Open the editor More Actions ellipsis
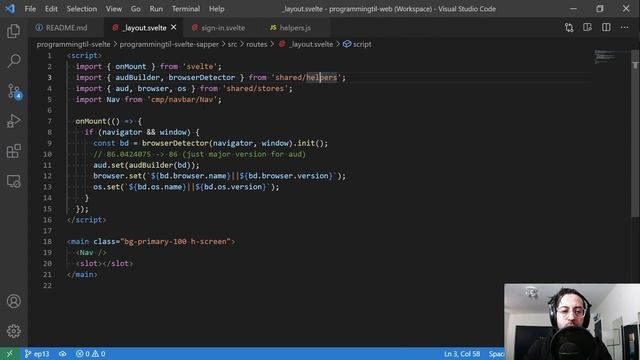 [624, 27]
